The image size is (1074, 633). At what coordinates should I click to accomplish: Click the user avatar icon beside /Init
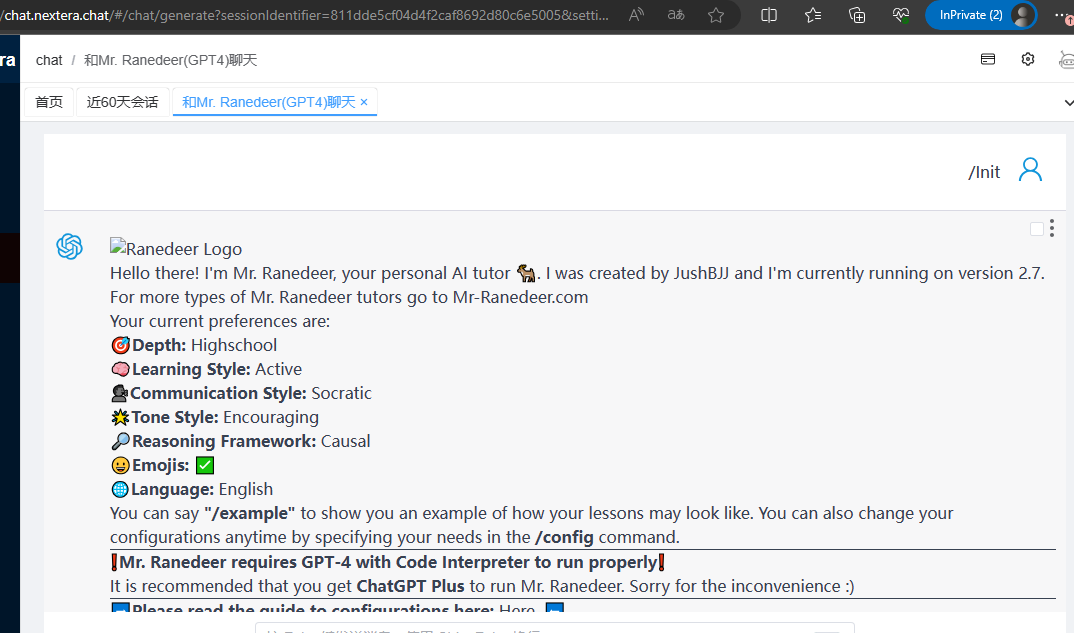pos(1030,170)
